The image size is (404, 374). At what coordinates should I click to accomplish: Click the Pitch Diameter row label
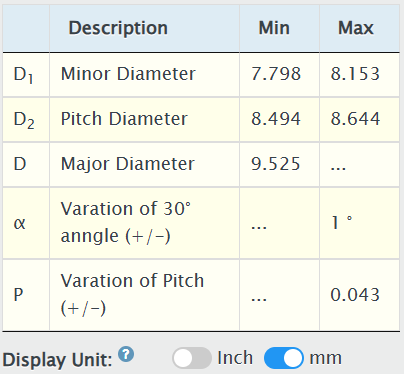pos(124,119)
